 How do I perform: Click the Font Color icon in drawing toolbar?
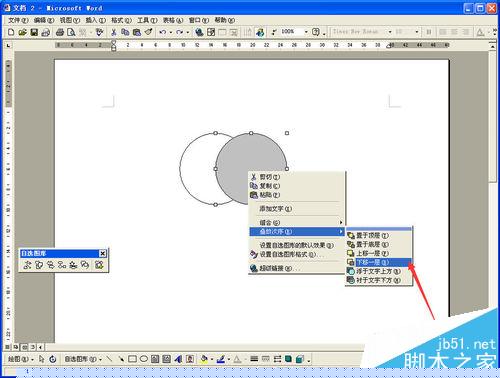(237, 359)
